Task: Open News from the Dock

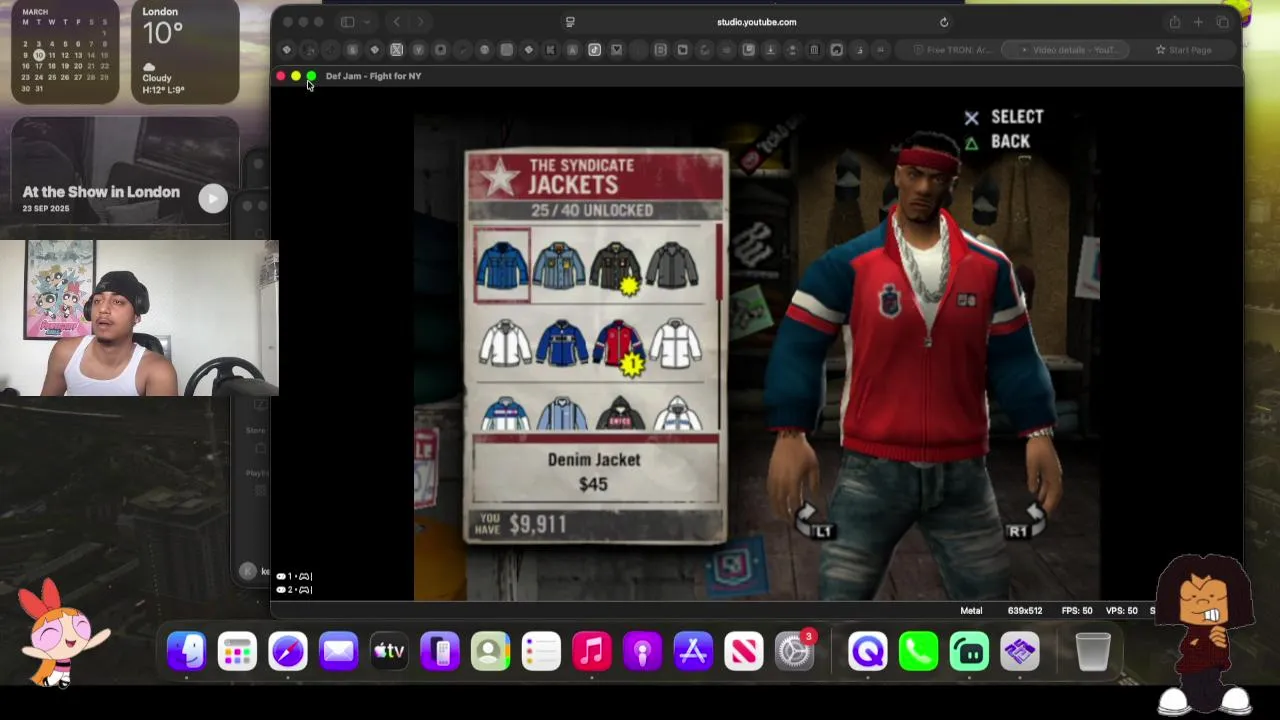Action: point(744,652)
